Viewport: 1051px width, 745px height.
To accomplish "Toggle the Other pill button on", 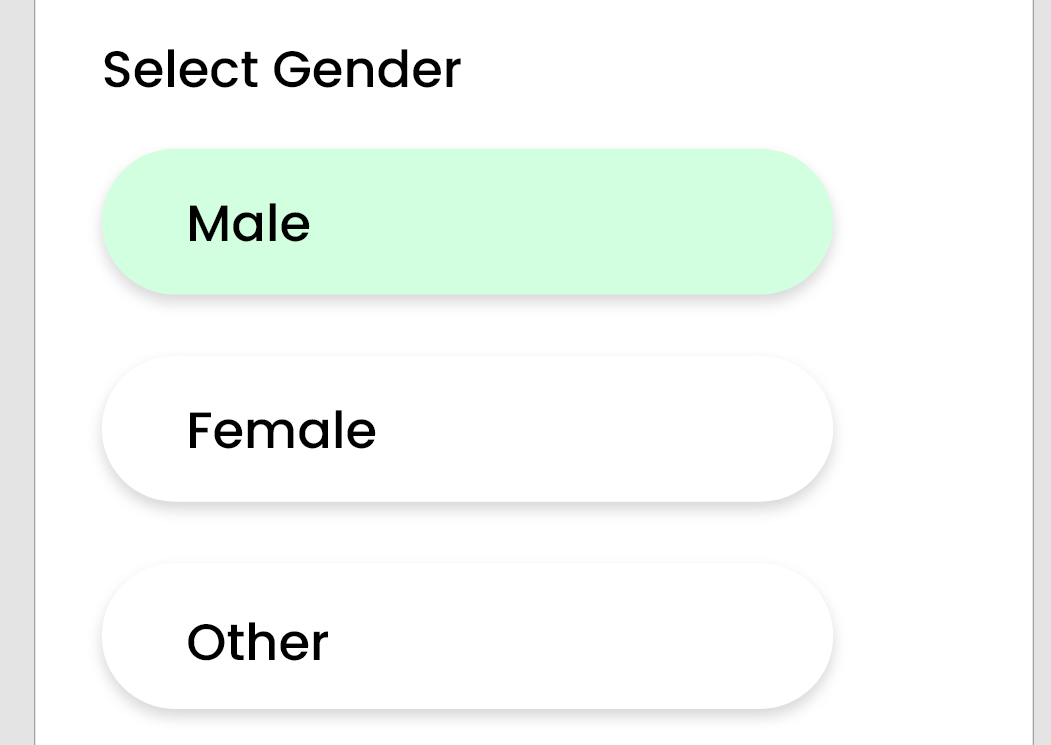I will click(x=467, y=637).
